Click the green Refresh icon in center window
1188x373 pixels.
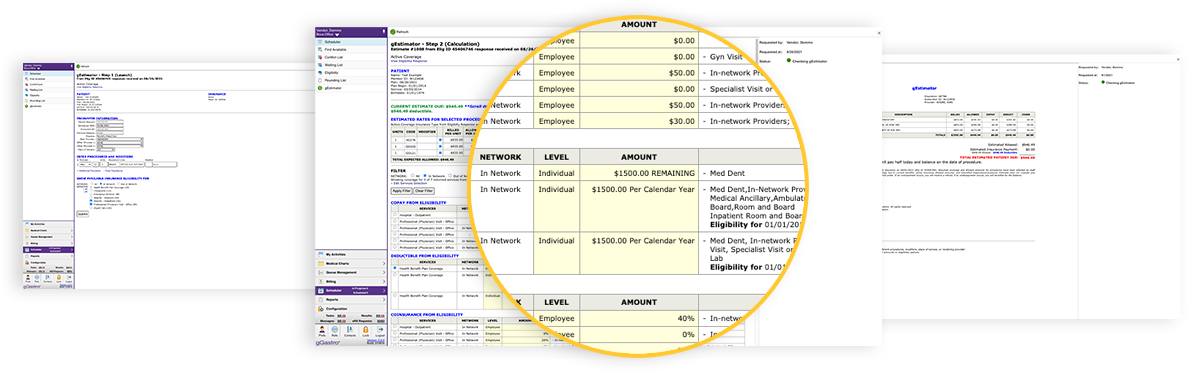tap(392, 32)
